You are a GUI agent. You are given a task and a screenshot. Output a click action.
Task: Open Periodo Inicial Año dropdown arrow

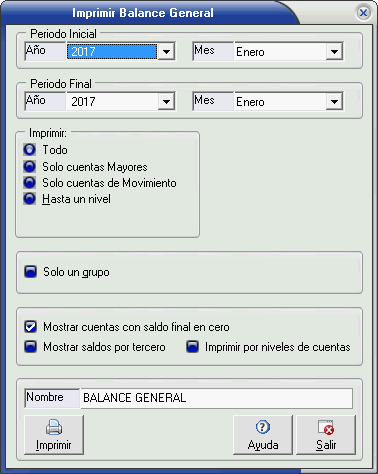pyautogui.click(x=166, y=52)
